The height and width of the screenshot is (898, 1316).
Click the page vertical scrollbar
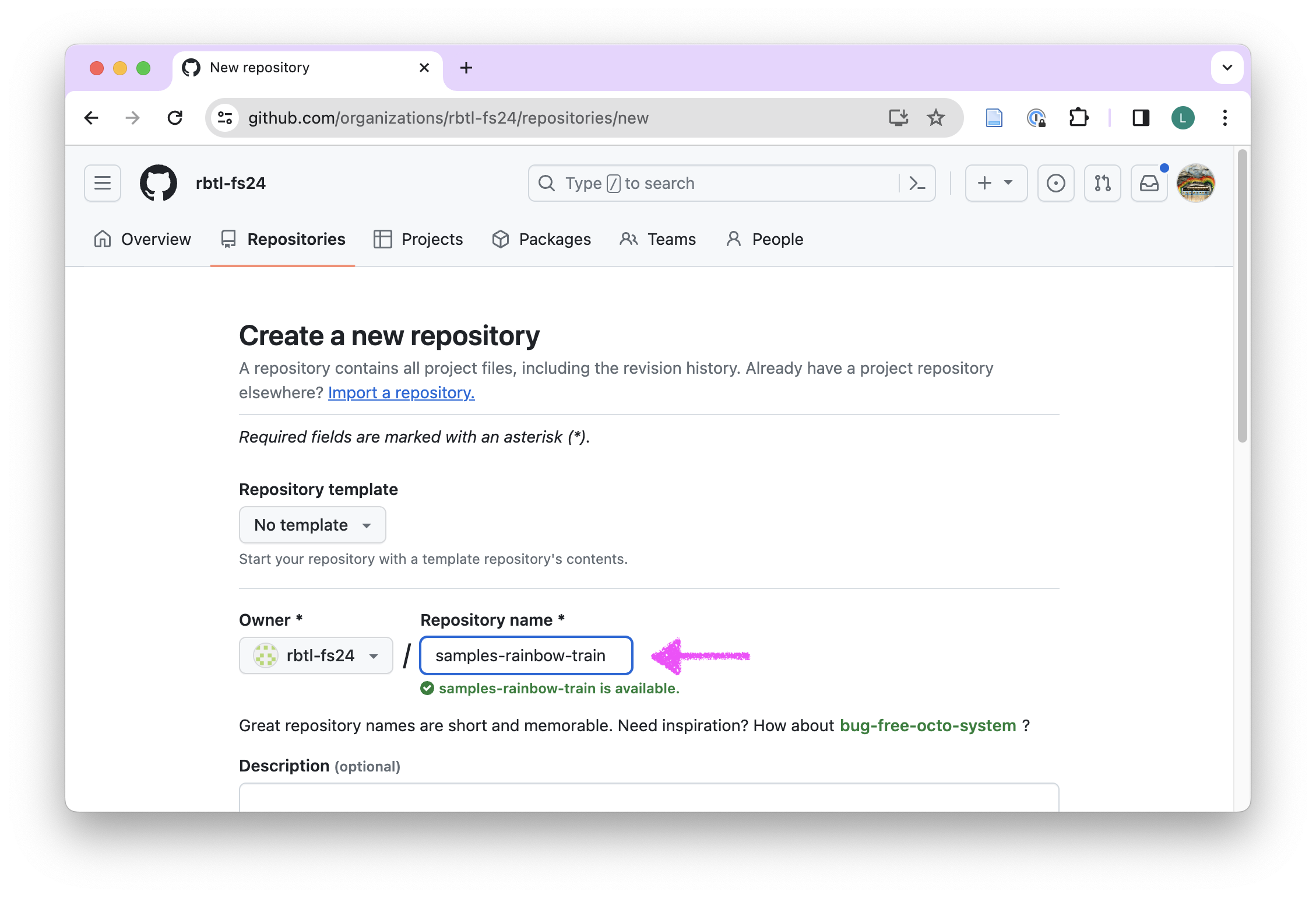(x=1242, y=296)
